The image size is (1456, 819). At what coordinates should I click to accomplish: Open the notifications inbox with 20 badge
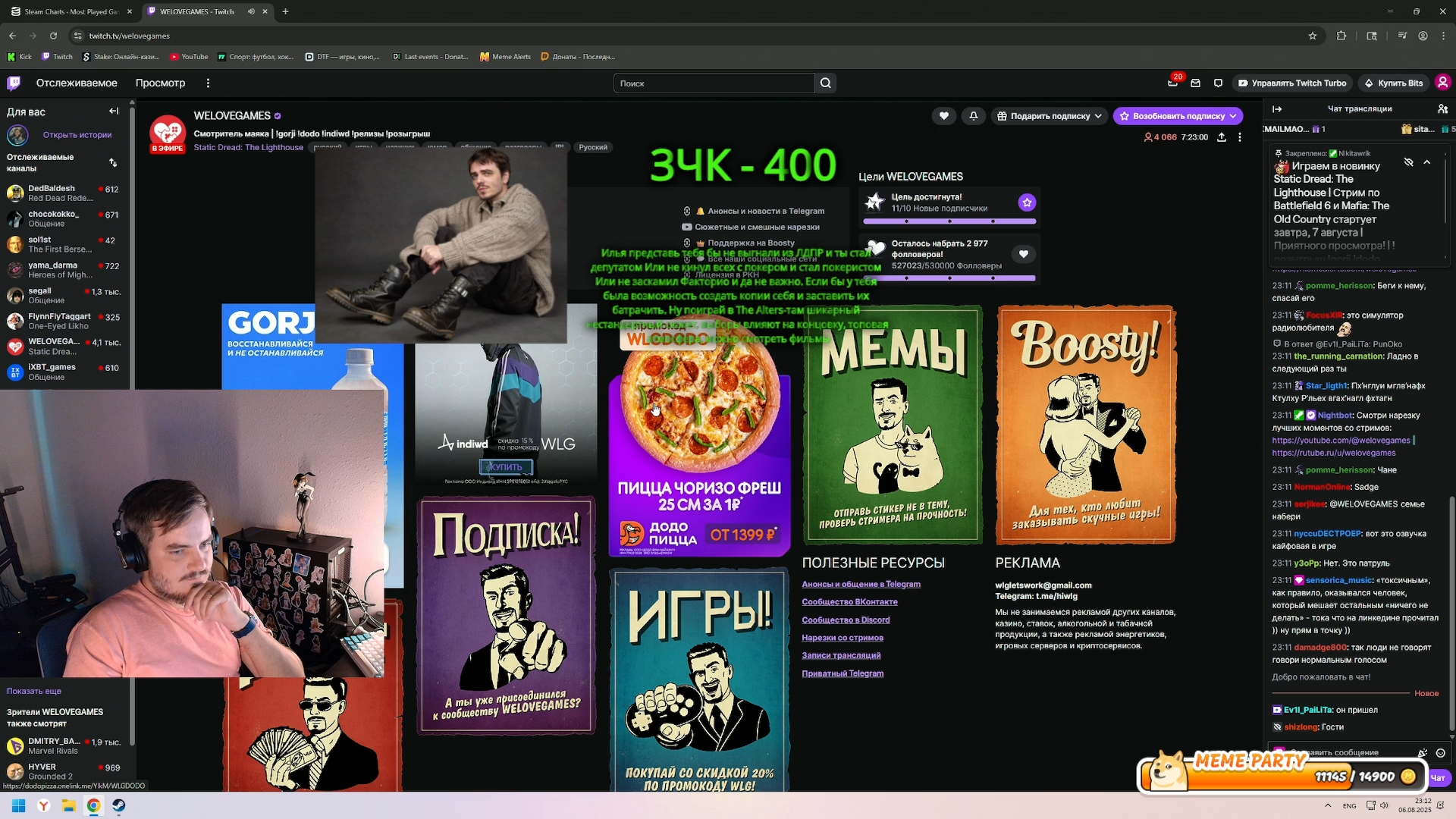1172,83
